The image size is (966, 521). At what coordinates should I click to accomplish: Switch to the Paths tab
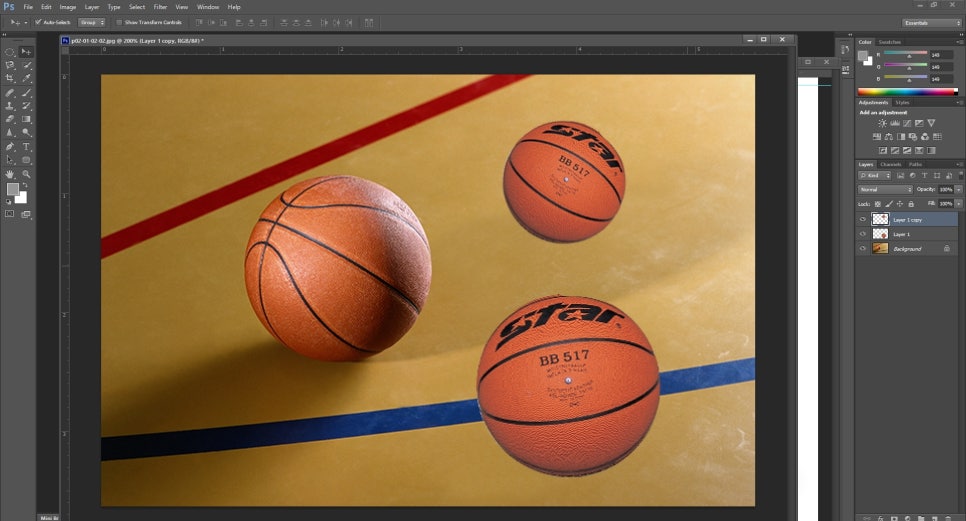[915, 164]
